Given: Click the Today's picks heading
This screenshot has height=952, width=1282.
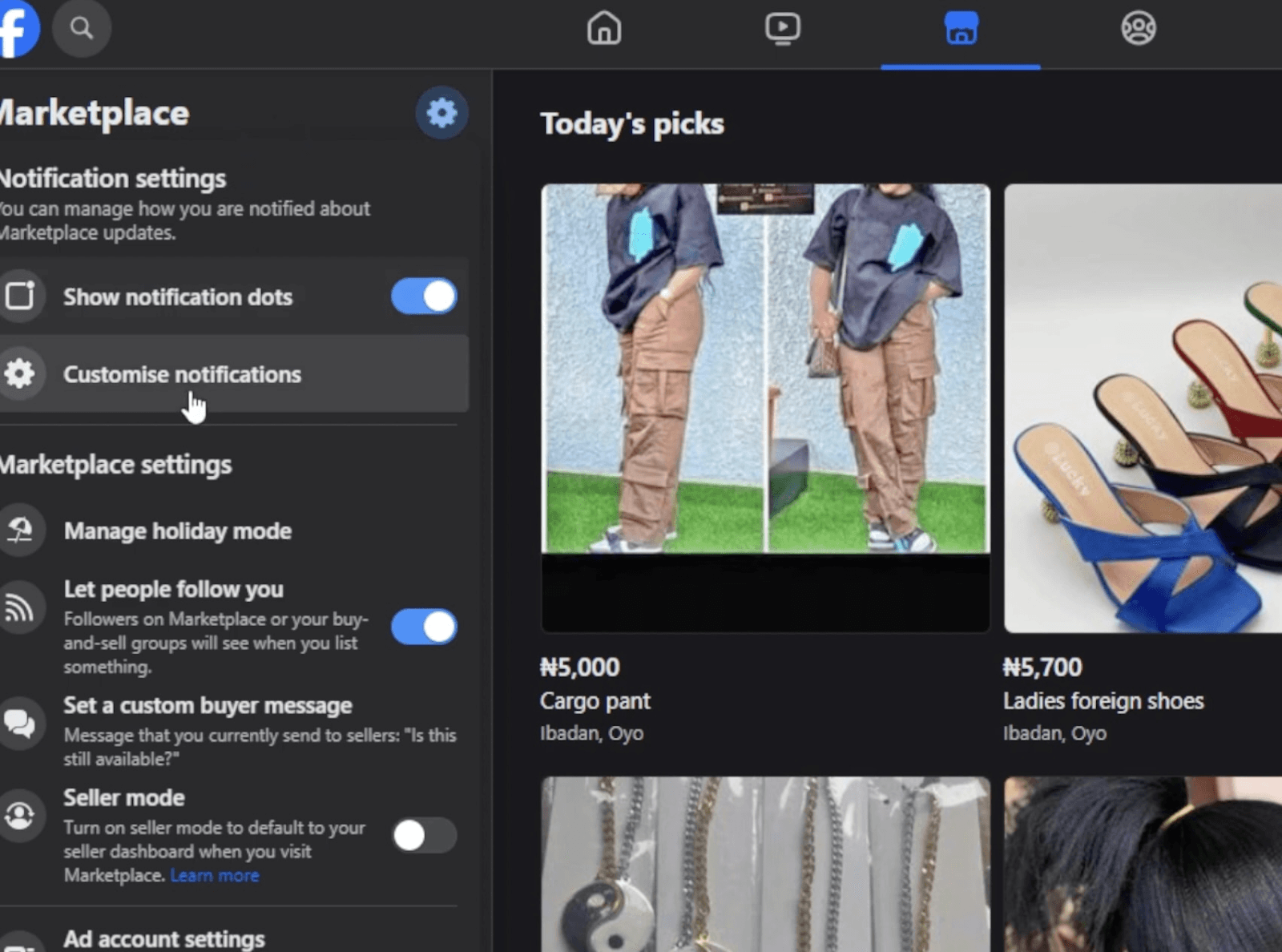Looking at the screenshot, I should click(631, 123).
